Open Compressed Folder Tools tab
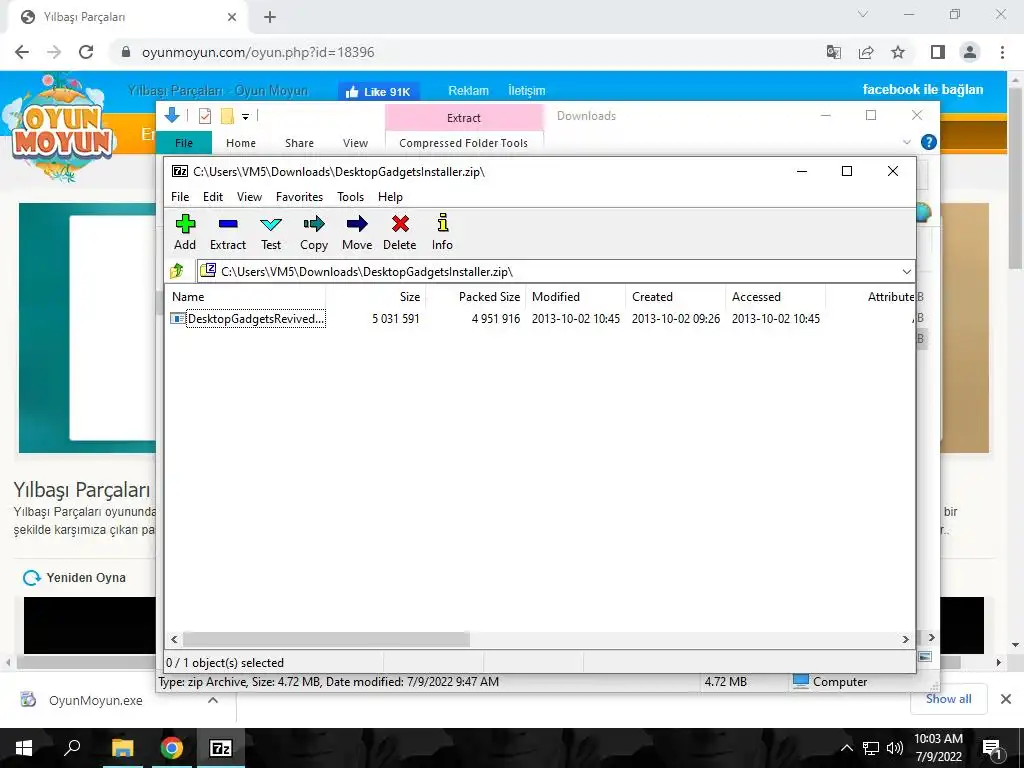This screenshot has height=768, width=1024. pyautogui.click(x=463, y=143)
